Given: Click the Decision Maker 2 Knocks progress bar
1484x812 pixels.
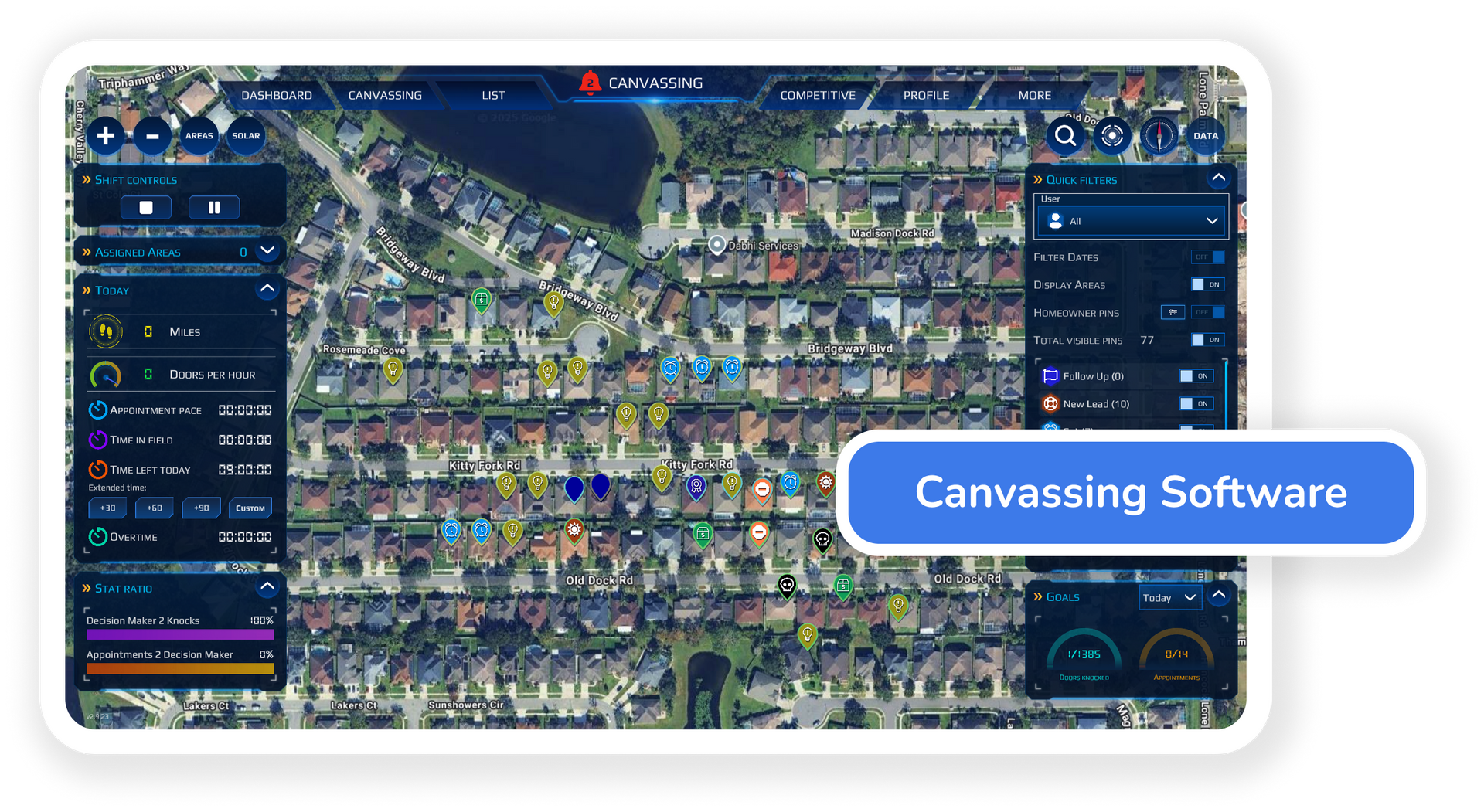Looking at the screenshot, I should click(180, 634).
